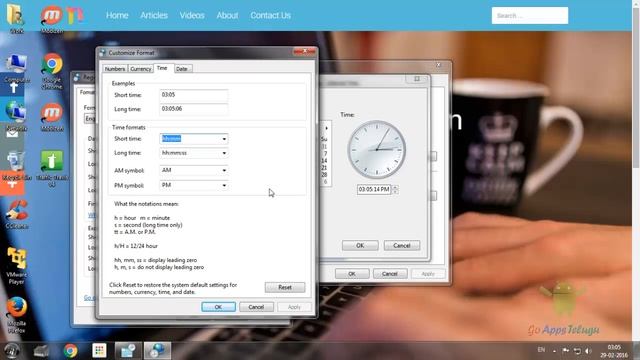This screenshot has height=360, width=640.
Task: Open the Windows Start orb
Action: 11,351
